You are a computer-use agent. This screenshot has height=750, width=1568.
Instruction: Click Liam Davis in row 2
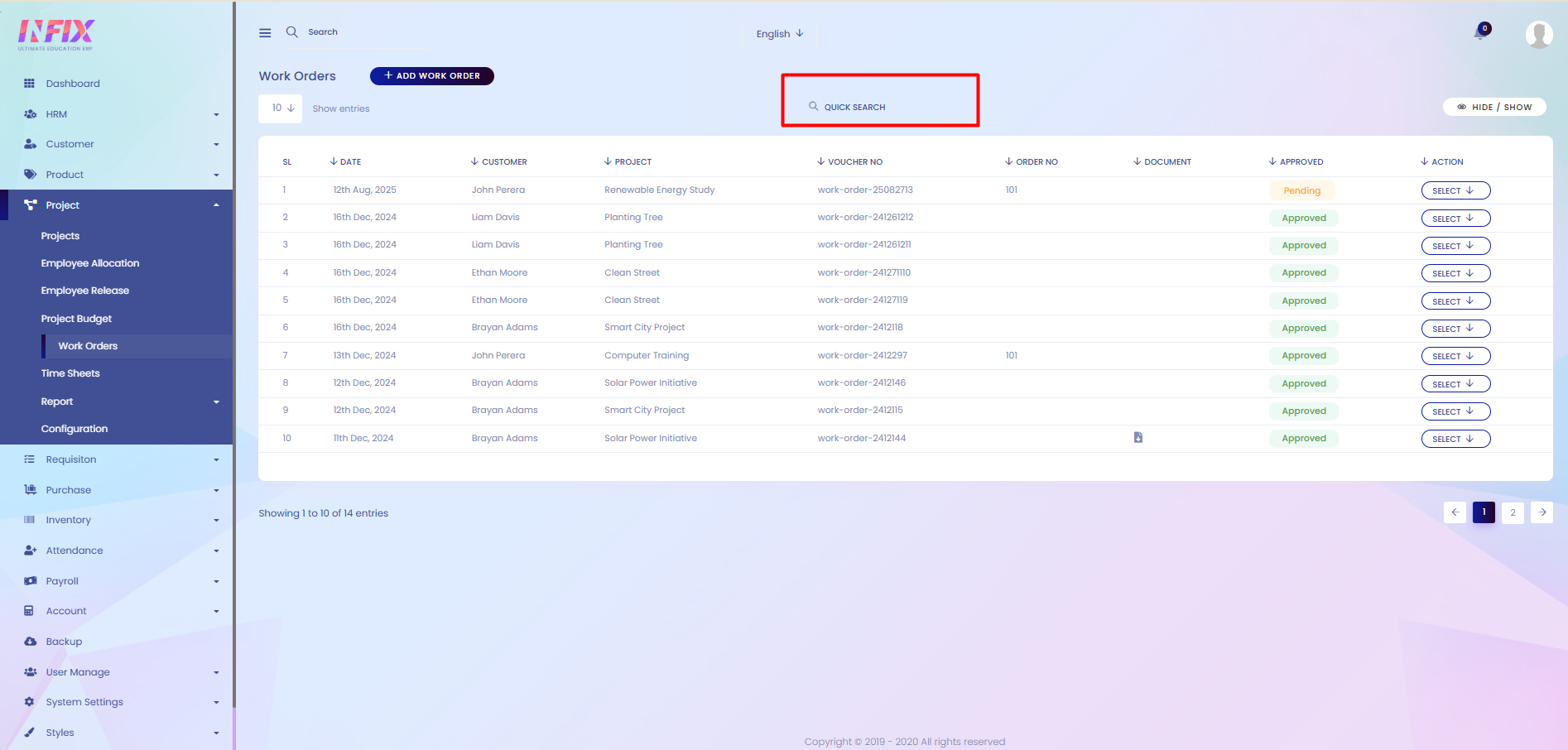[x=496, y=217]
